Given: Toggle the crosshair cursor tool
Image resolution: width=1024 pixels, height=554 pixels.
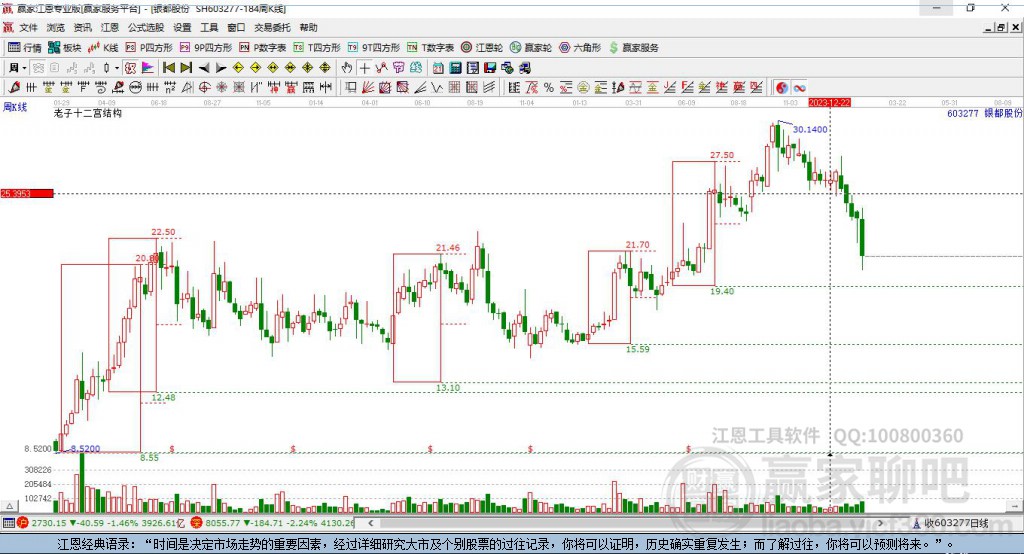Looking at the screenshot, I should coord(364,68).
